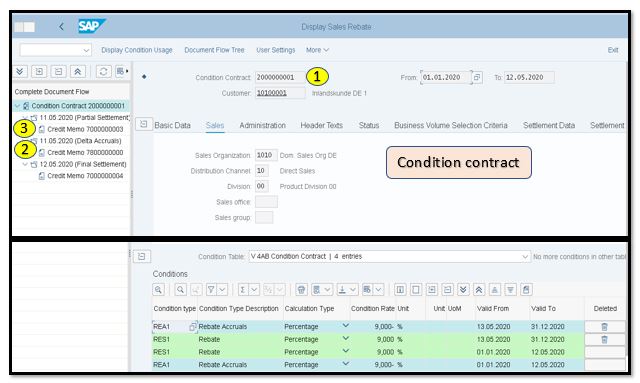The height and width of the screenshot is (383, 640).
Task: Click the Sum total icon in Conditions toolbar
Action: [x=243, y=289]
